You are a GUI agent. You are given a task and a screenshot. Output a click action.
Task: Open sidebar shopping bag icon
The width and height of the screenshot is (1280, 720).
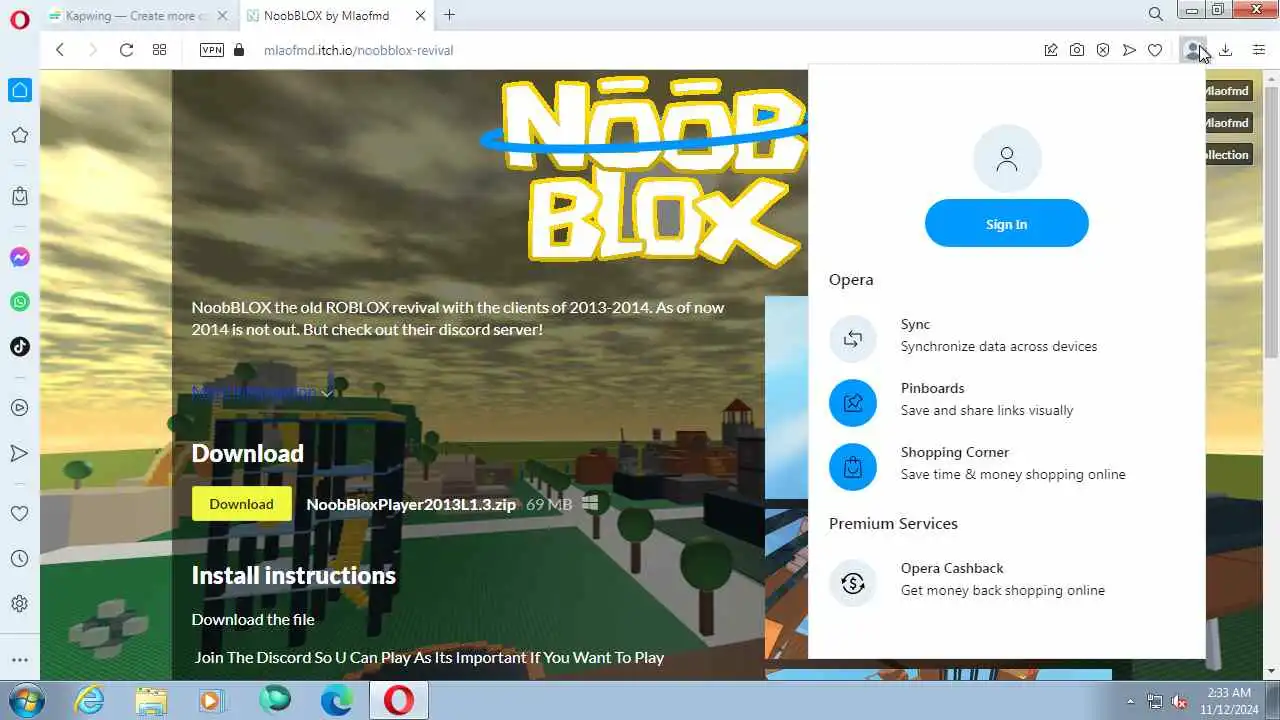point(20,196)
